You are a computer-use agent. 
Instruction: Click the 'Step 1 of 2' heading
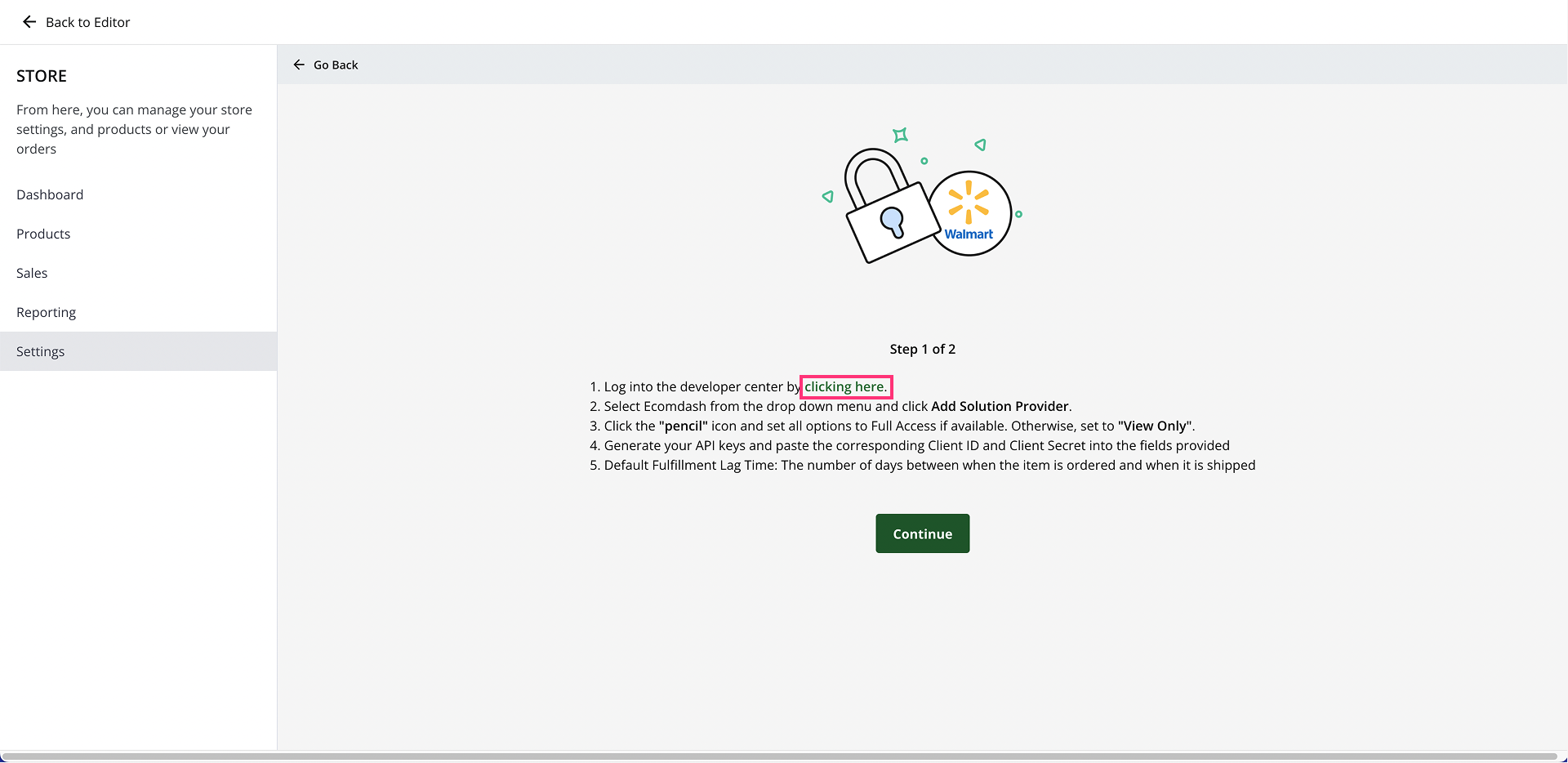coord(923,349)
